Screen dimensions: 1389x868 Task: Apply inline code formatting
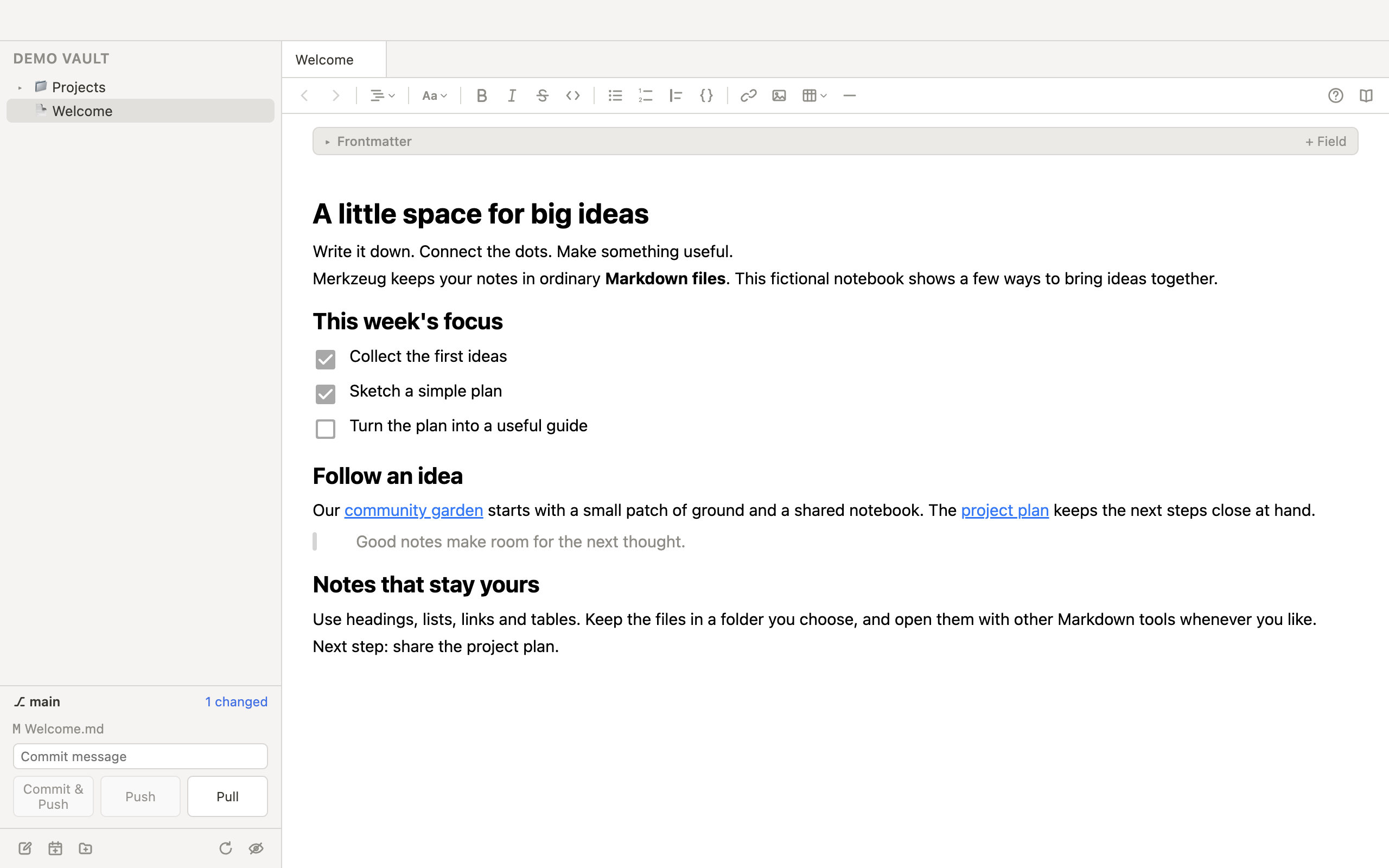point(573,95)
